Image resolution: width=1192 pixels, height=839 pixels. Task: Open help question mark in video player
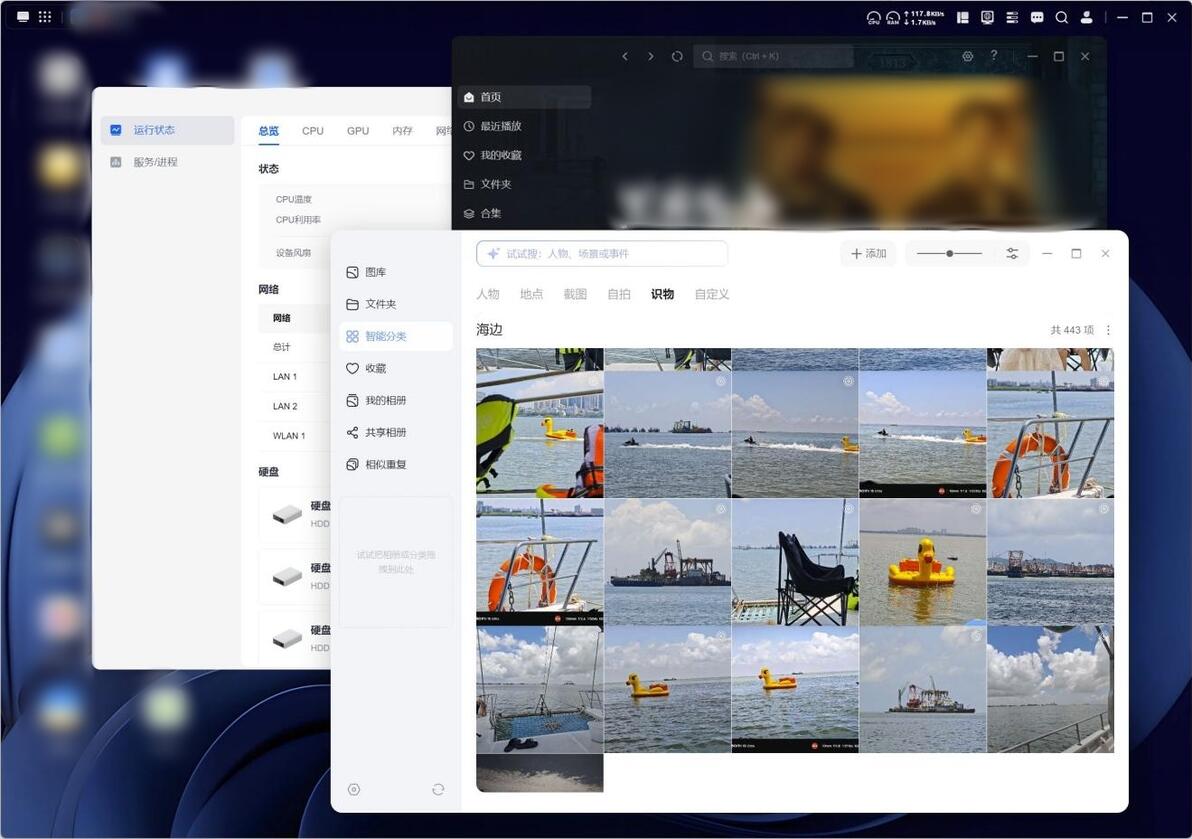point(994,55)
